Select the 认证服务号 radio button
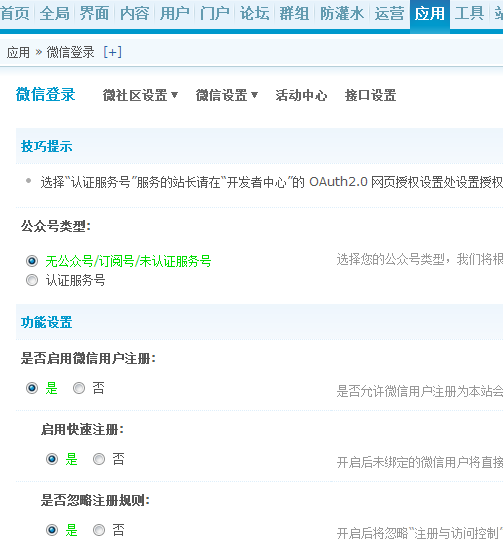The image size is (503, 549). [32, 280]
